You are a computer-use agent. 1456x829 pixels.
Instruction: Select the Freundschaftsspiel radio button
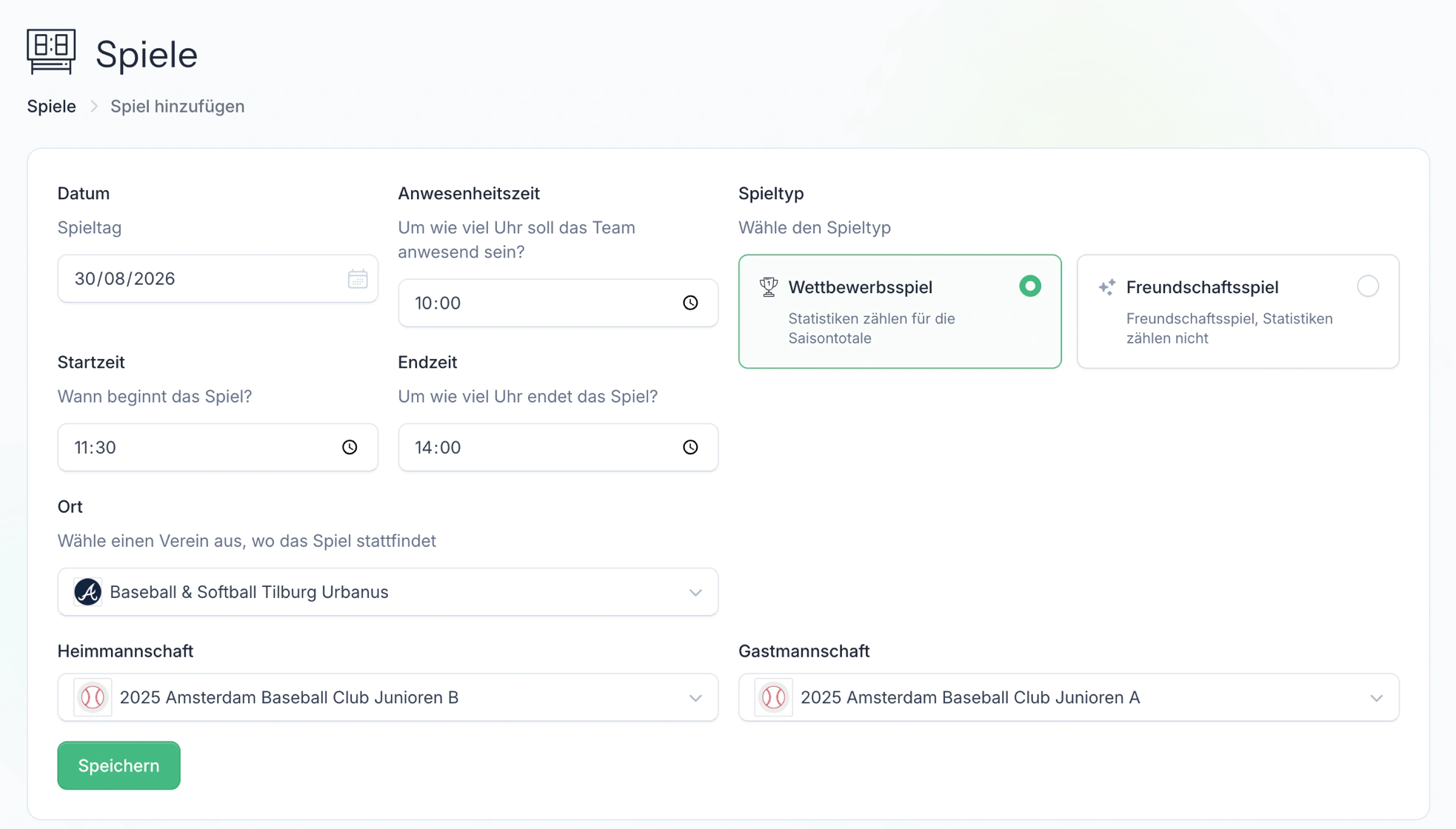tap(1368, 286)
